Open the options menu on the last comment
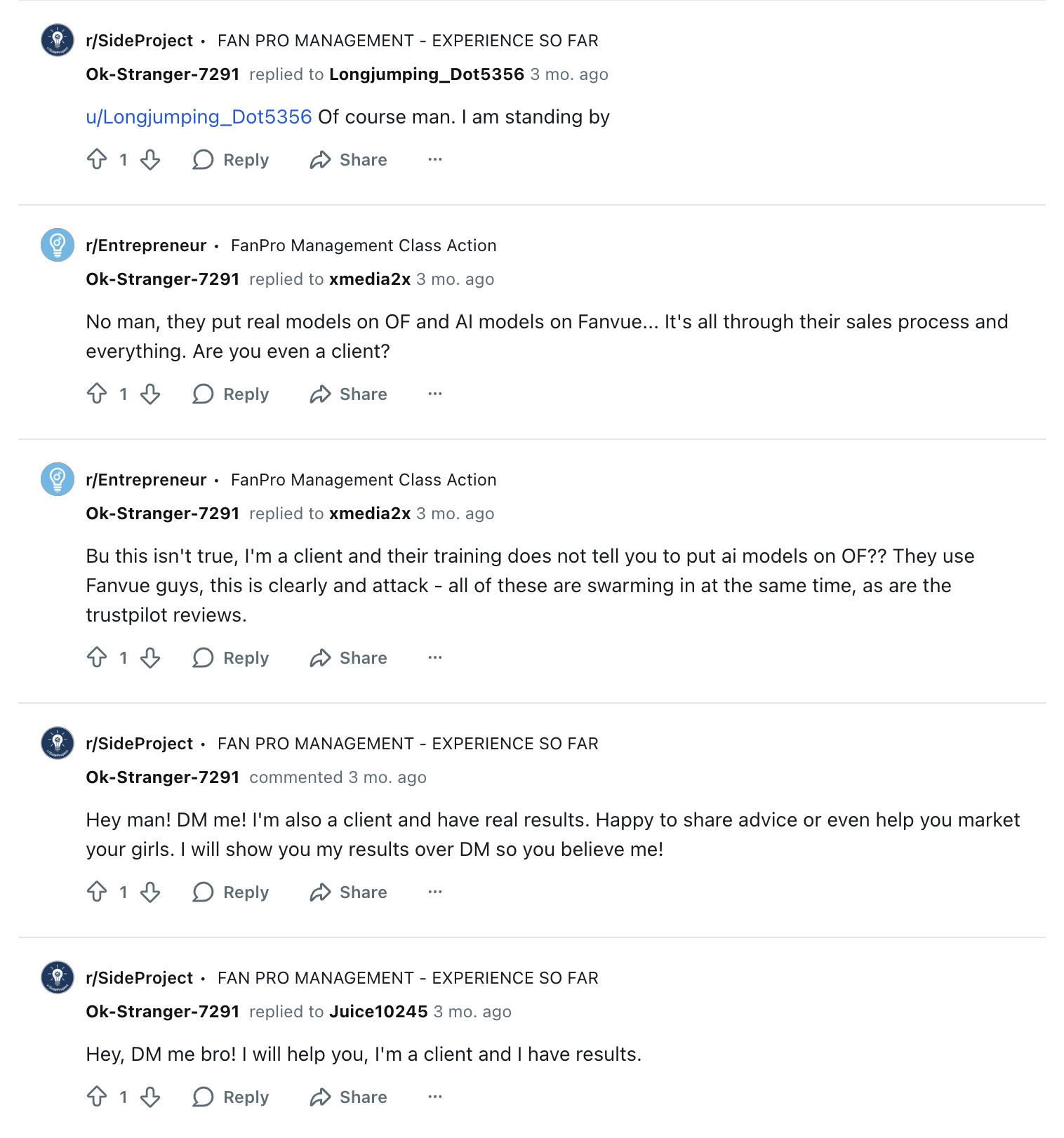The image size is (1064, 1138). 435,1097
